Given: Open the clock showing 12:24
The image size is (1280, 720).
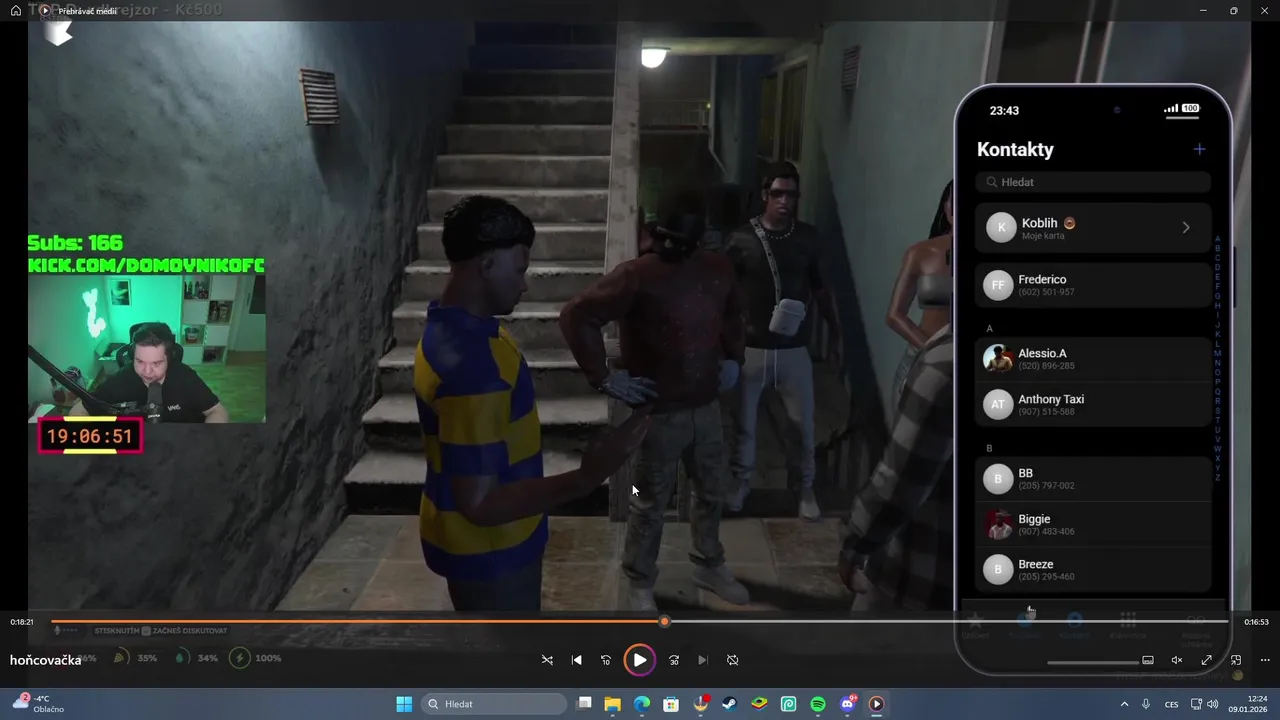Looking at the screenshot, I should click(1250, 704).
